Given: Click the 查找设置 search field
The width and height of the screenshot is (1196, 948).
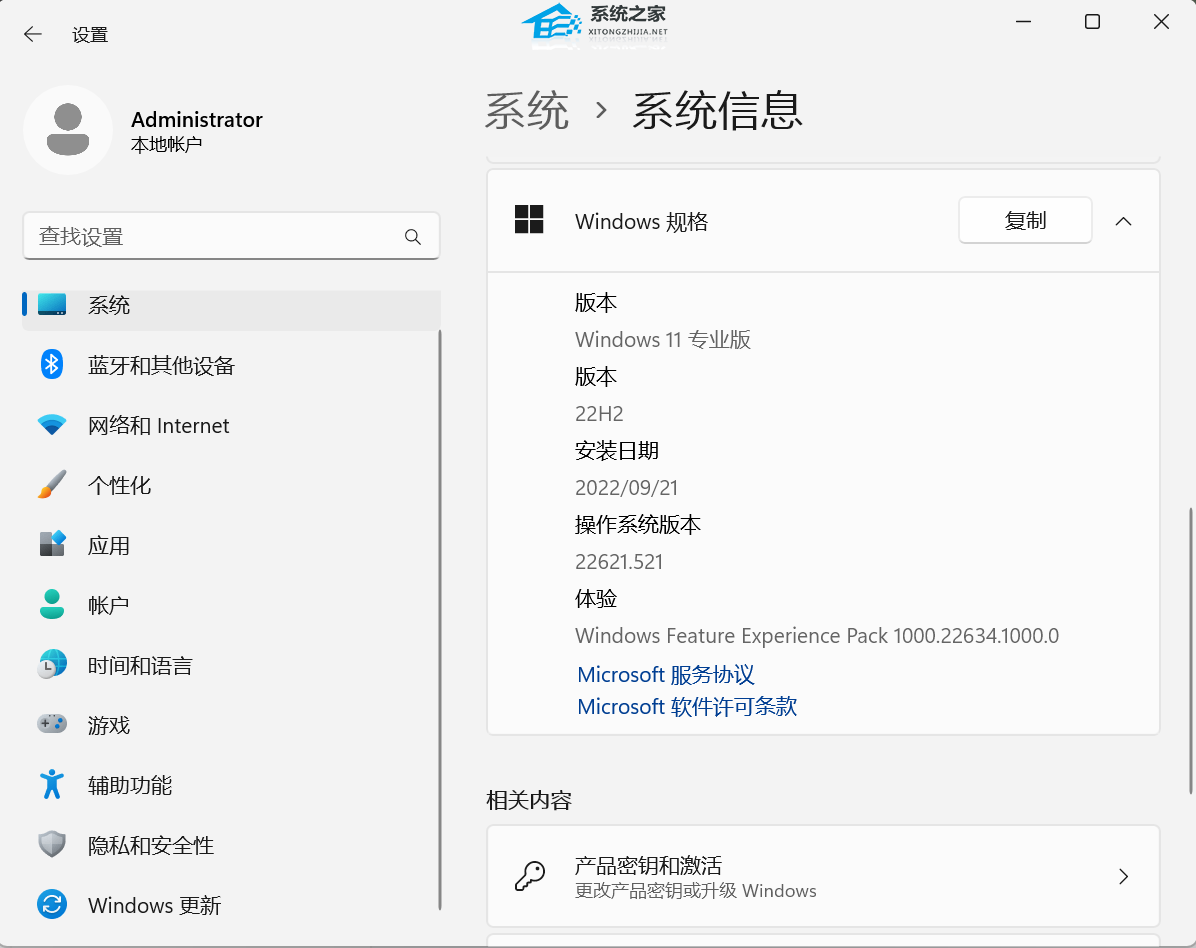Looking at the screenshot, I should click(215, 237).
